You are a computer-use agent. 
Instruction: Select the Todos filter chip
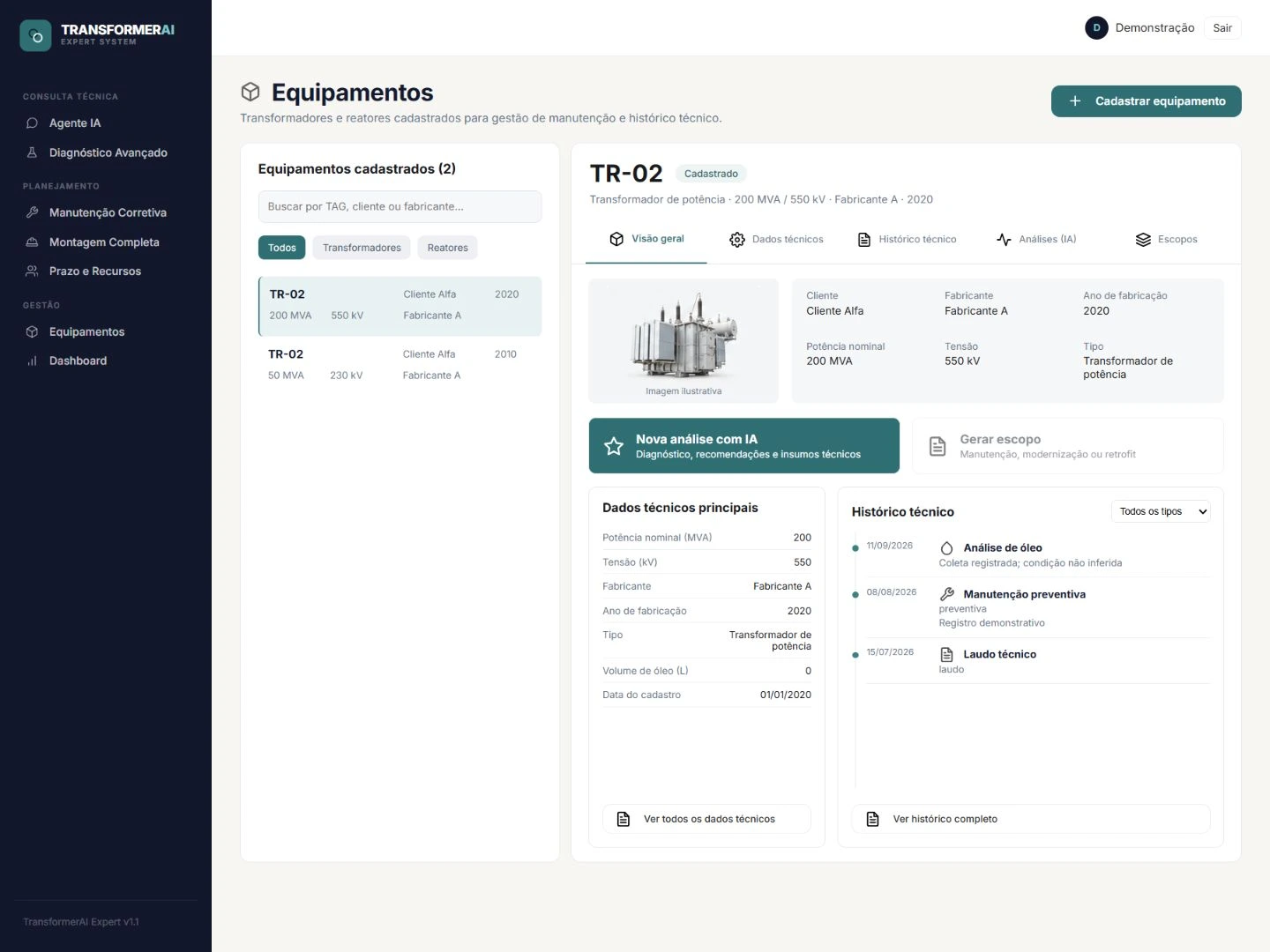282,248
